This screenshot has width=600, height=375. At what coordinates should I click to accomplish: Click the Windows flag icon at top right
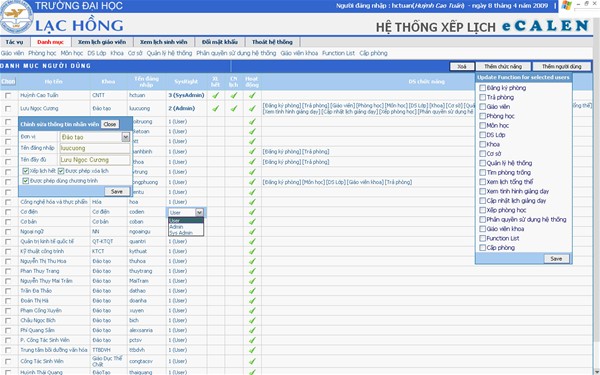[x=567, y=5]
